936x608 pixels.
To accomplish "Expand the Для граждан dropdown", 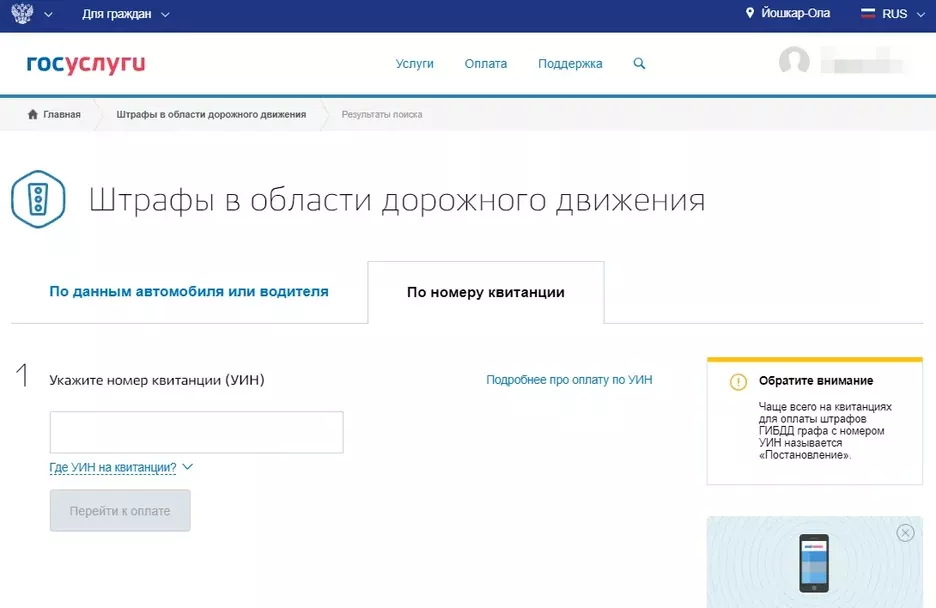I will 126,14.
